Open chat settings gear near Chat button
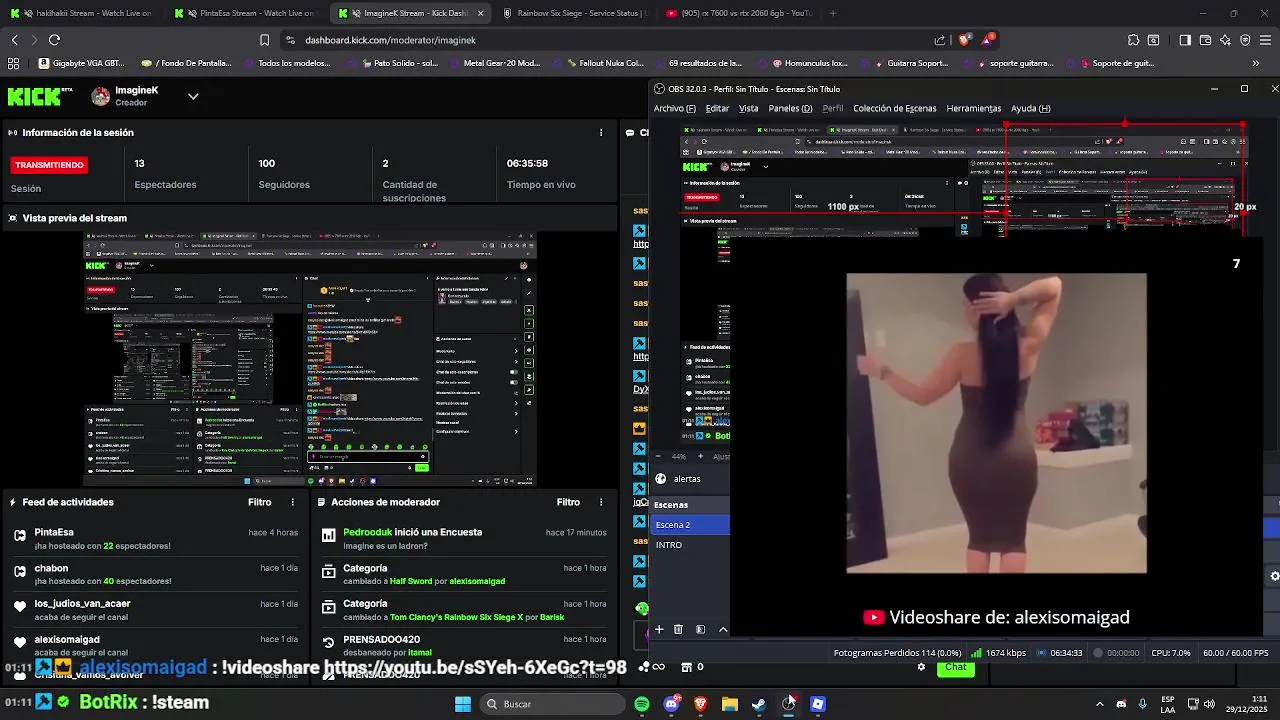 921,667
